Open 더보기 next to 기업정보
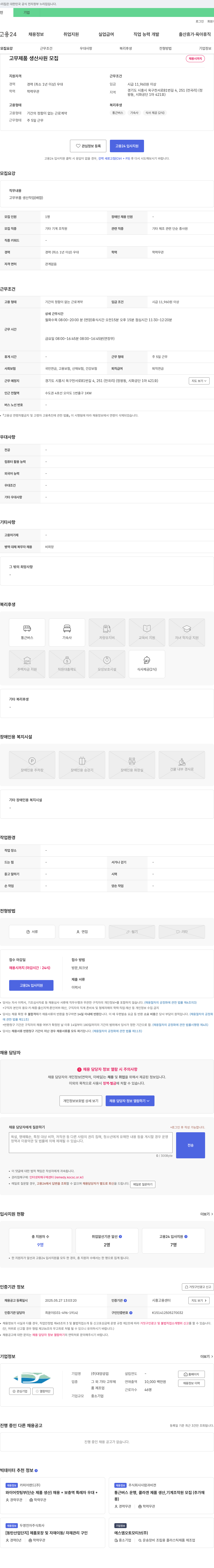 tap(207, 1356)
